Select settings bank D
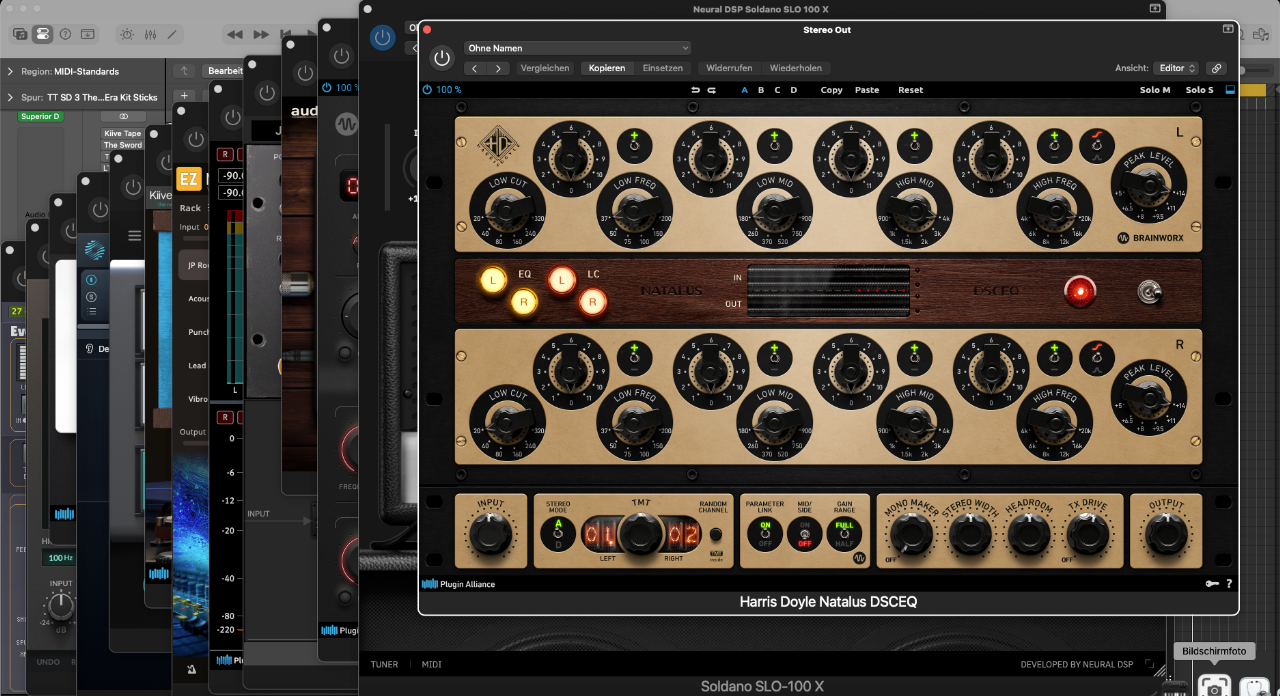This screenshot has width=1280, height=696. click(794, 90)
